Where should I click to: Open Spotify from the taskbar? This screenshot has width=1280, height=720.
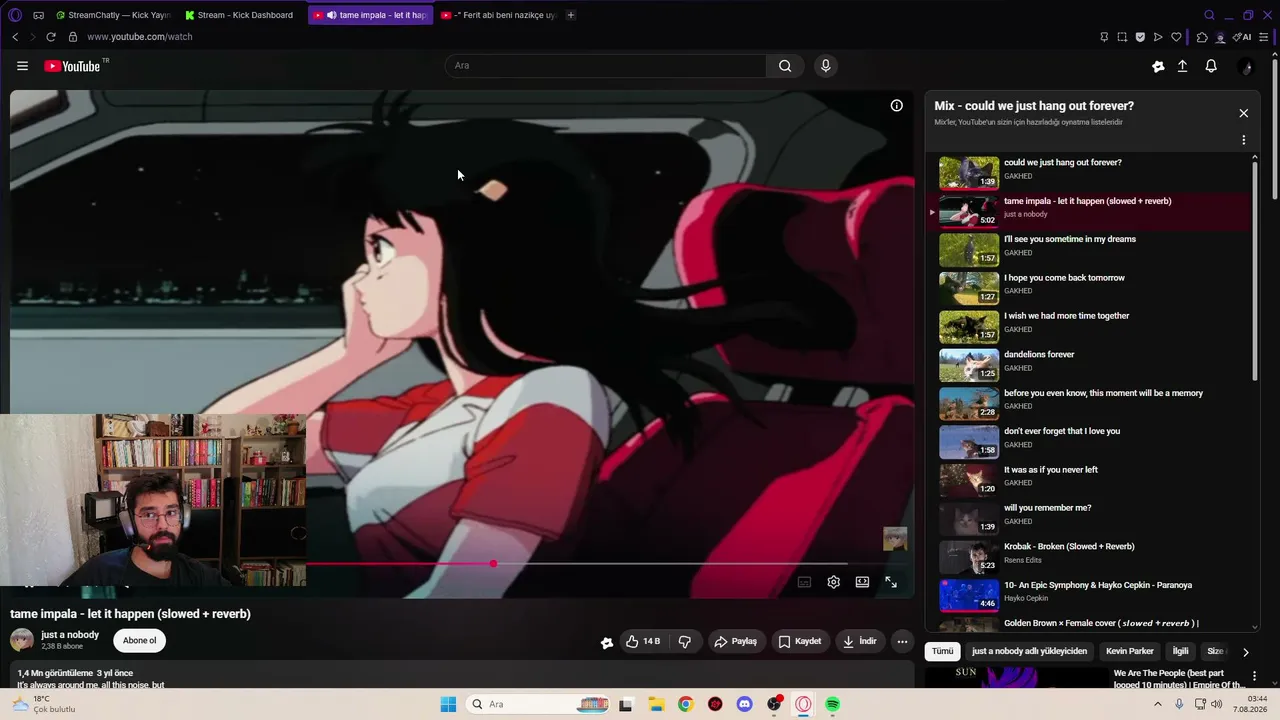pyautogui.click(x=833, y=704)
